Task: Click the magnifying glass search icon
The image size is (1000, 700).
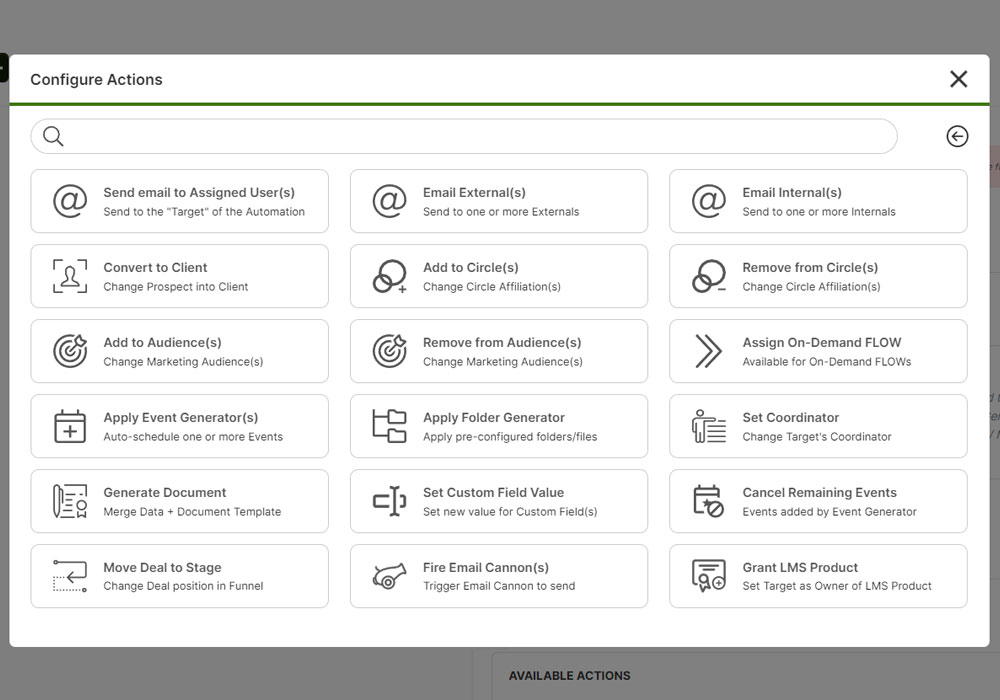Action: (53, 136)
